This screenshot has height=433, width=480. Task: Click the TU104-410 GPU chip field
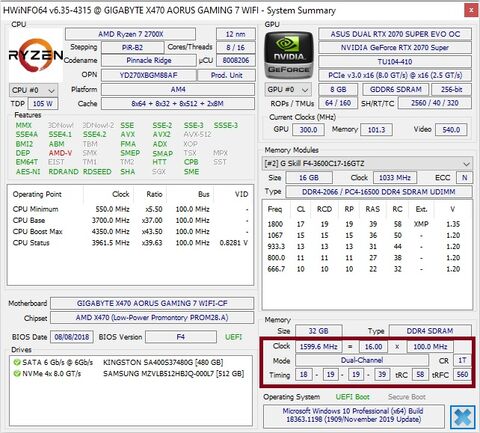coord(395,62)
